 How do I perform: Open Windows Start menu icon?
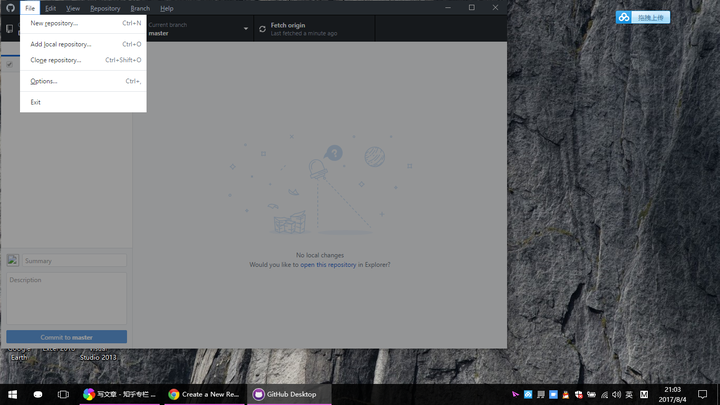click(x=12, y=394)
